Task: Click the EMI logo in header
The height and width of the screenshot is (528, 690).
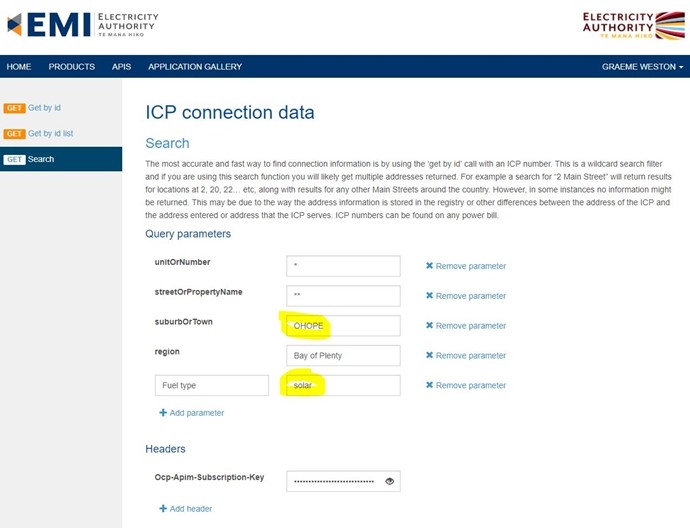Action: click(83, 25)
